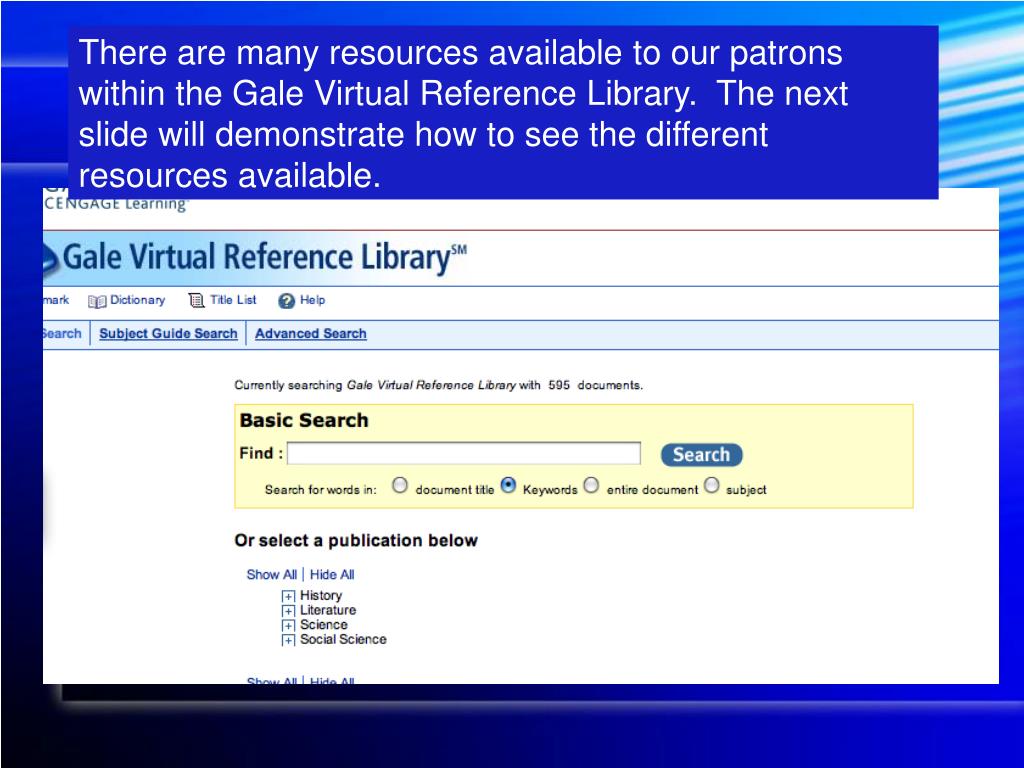This screenshot has width=1024, height=768.
Task: Click the '595' documents count
Action: [559, 385]
